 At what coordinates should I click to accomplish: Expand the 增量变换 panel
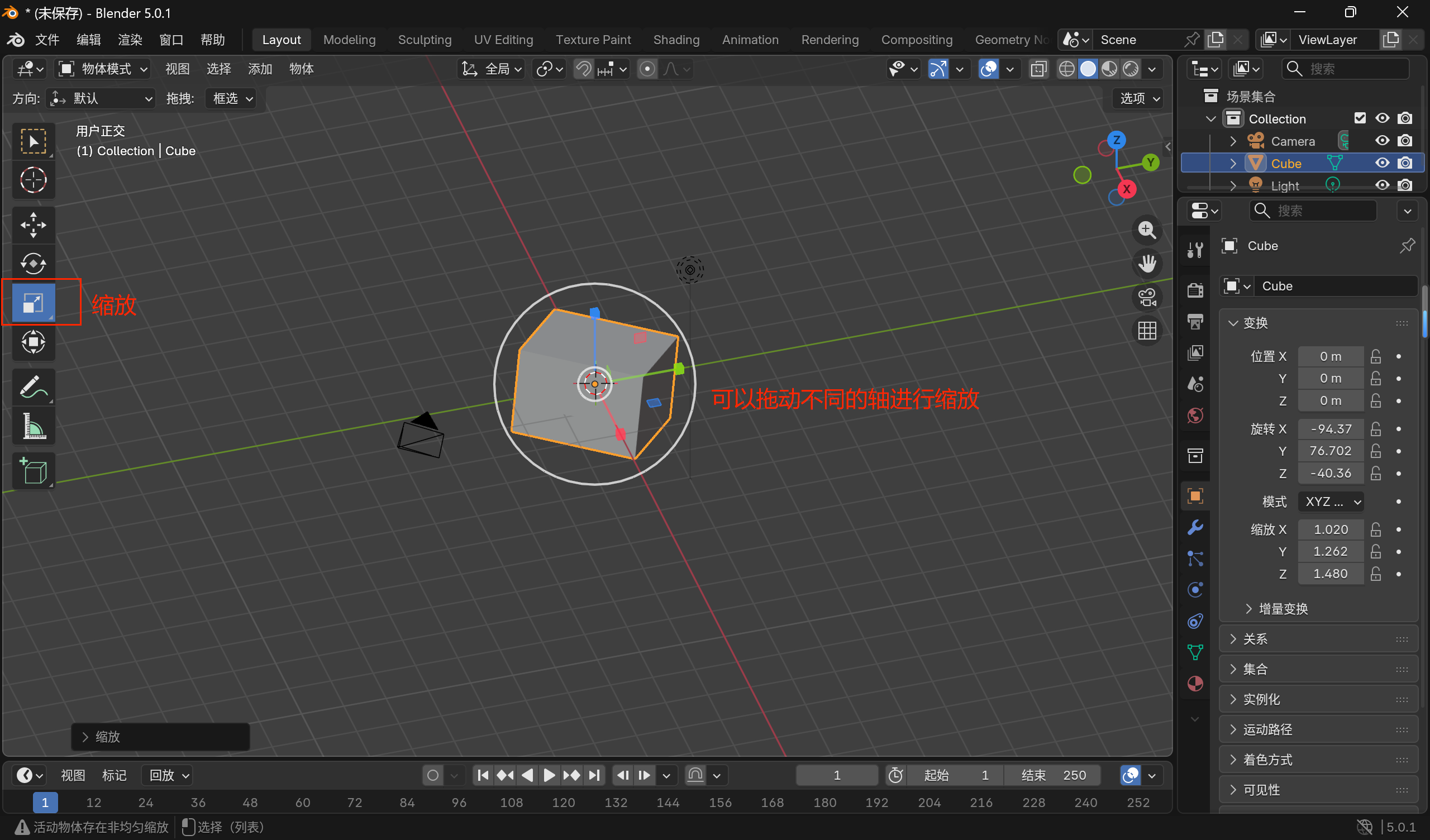[1283, 609]
